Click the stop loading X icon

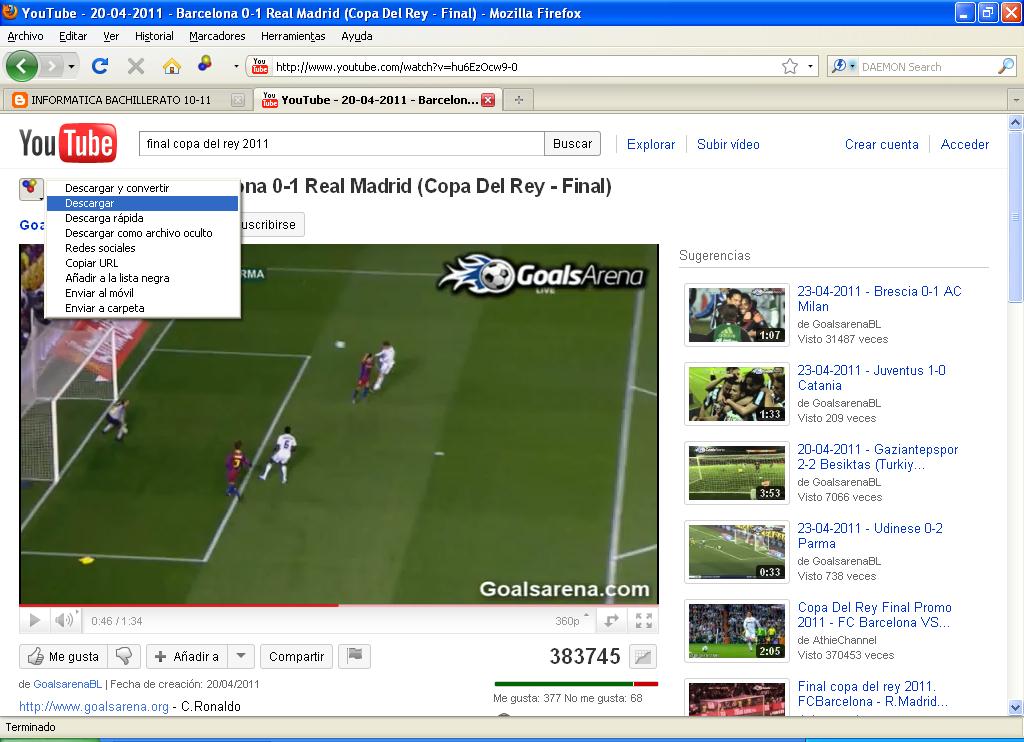136,66
